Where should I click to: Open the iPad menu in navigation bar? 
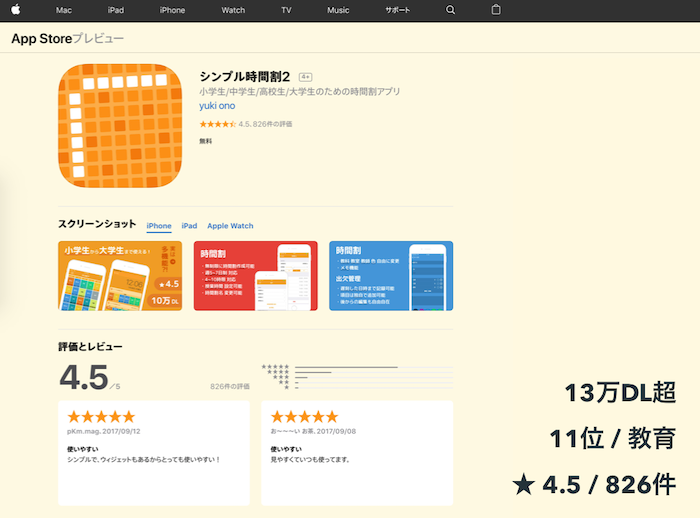[x=116, y=10]
